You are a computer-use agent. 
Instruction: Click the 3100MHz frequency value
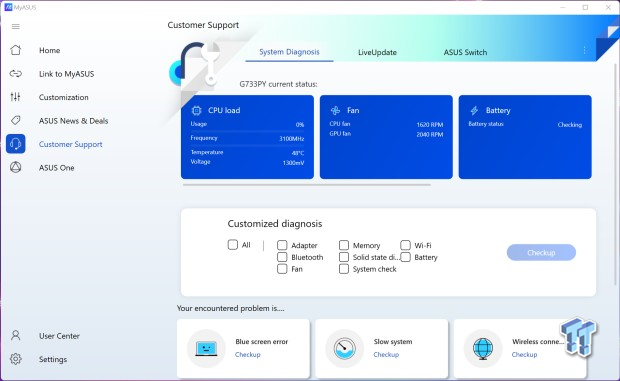(291, 138)
